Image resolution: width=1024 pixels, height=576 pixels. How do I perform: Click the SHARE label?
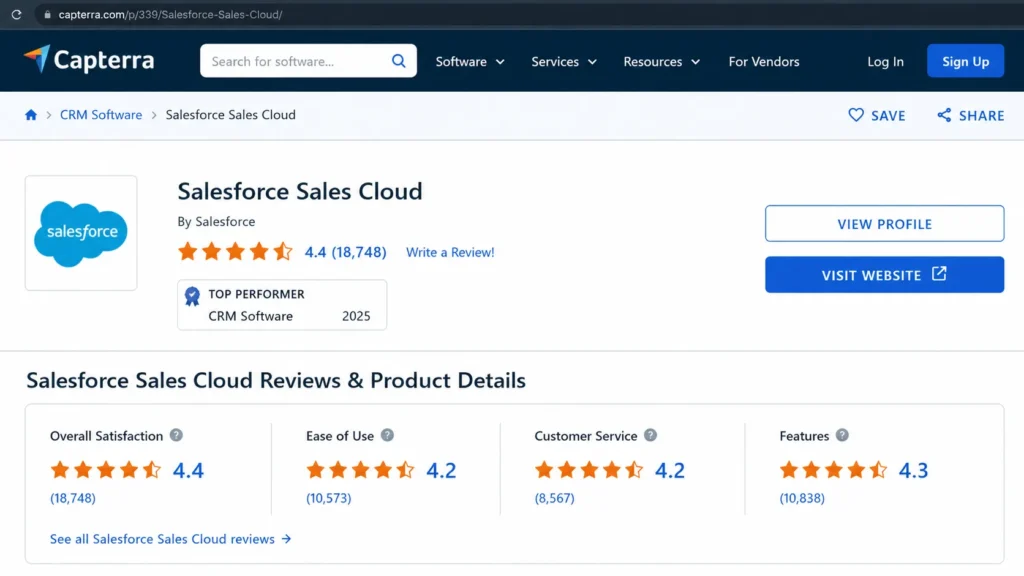pos(982,116)
